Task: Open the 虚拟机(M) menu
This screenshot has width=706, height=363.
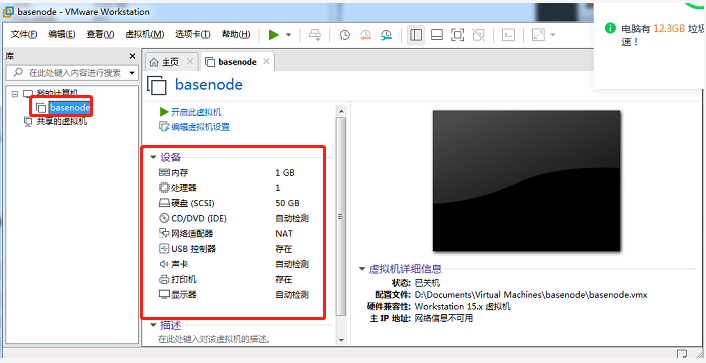Action: [x=145, y=34]
